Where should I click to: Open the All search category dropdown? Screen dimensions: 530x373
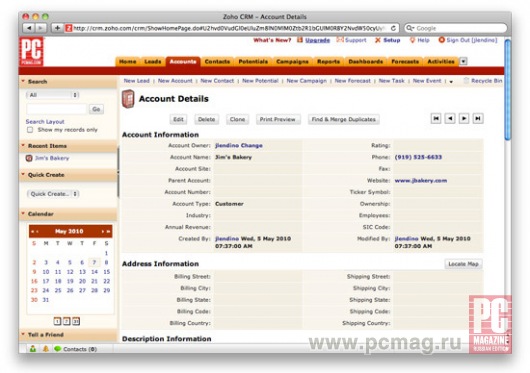tap(52, 95)
